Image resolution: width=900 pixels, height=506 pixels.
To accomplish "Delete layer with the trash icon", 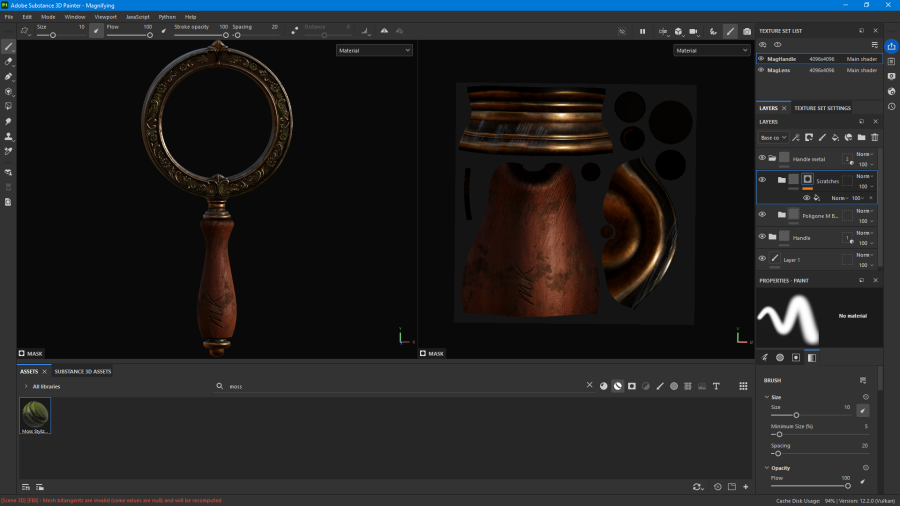I will click(x=875, y=138).
